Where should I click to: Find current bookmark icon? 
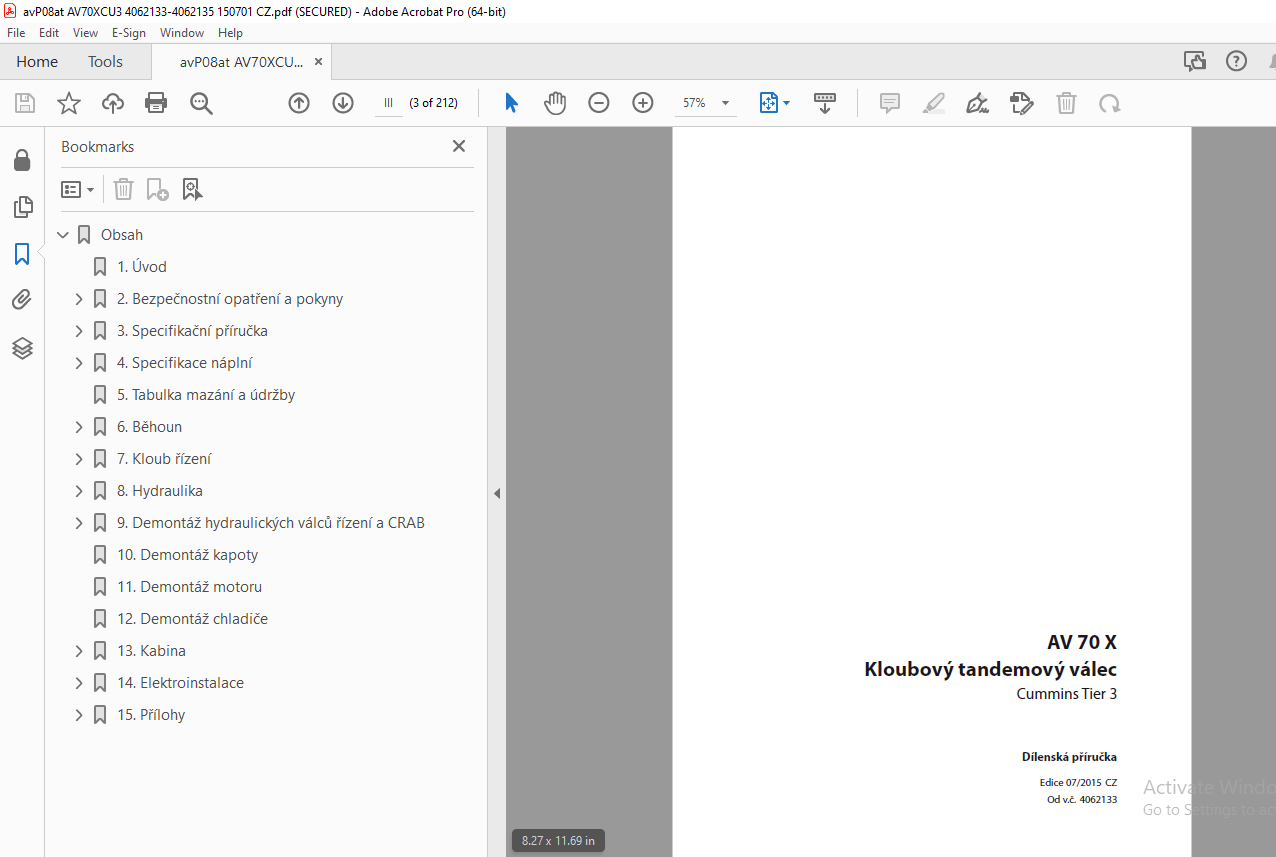192,189
